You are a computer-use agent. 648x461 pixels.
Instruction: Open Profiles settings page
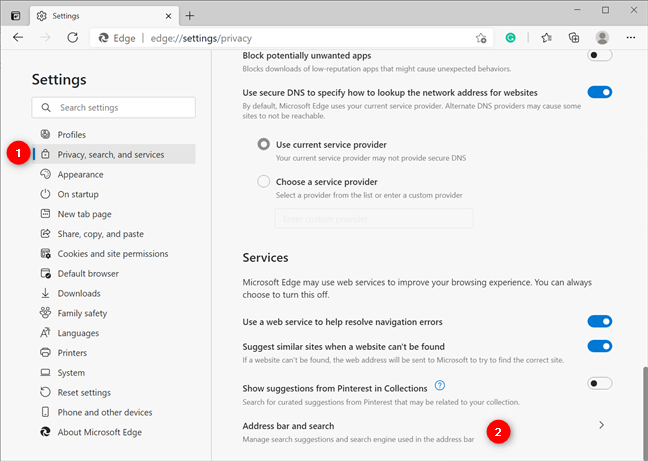point(113,135)
